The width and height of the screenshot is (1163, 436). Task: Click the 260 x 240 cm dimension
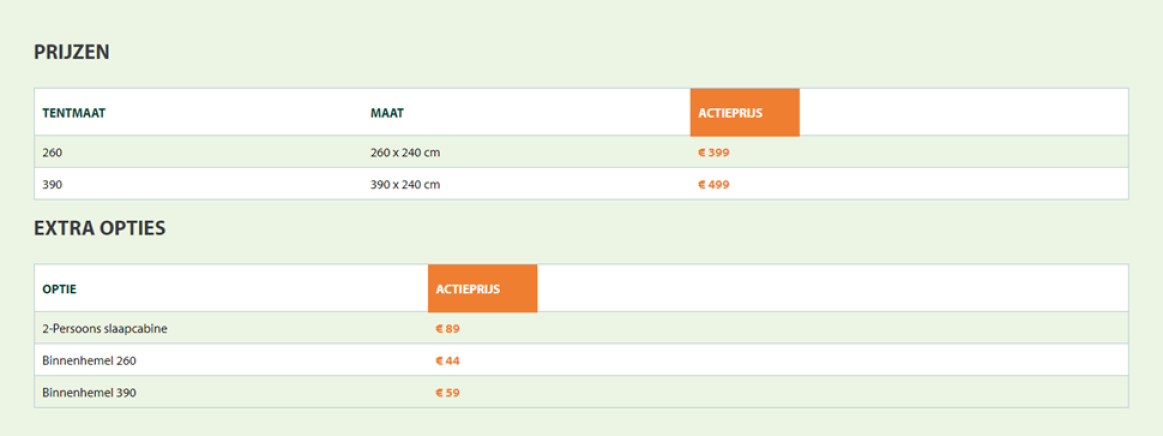click(x=405, y=153)
